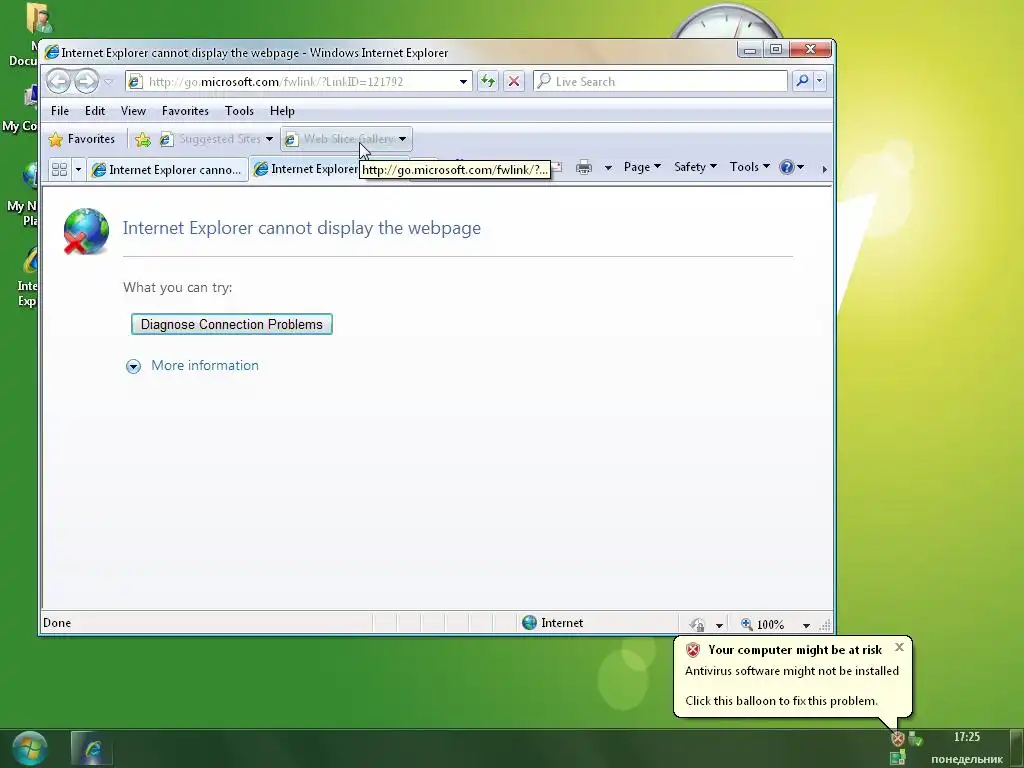The width and height of the screenshot is (1024, 768).
Task: Click the Suggested Sites page icon
Action: coord(167,139)
